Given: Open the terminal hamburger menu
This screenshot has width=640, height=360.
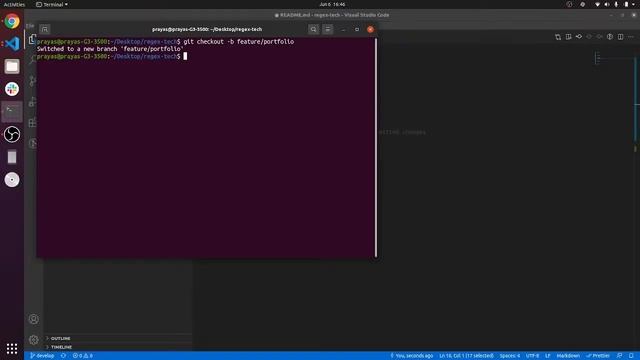Looking at the screenshot, I should click(328, 29).
